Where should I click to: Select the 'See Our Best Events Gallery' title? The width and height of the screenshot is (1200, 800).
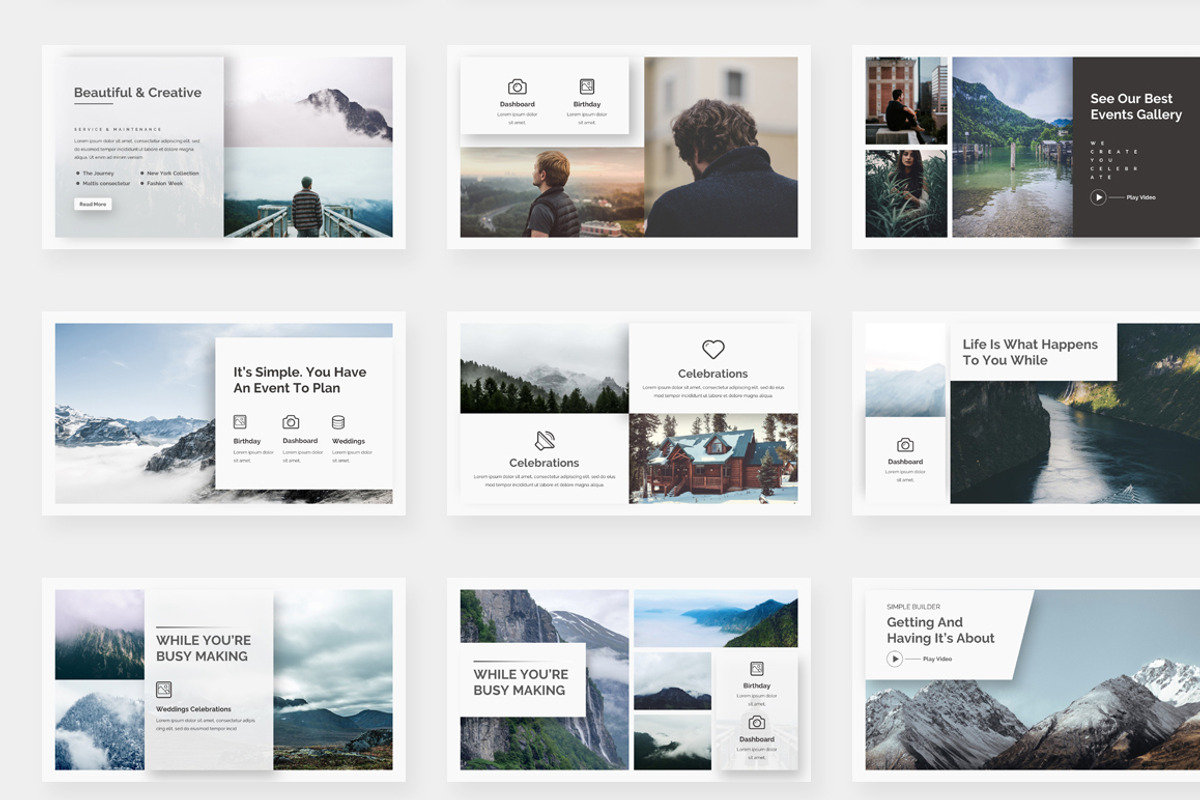coord(1136,107)
